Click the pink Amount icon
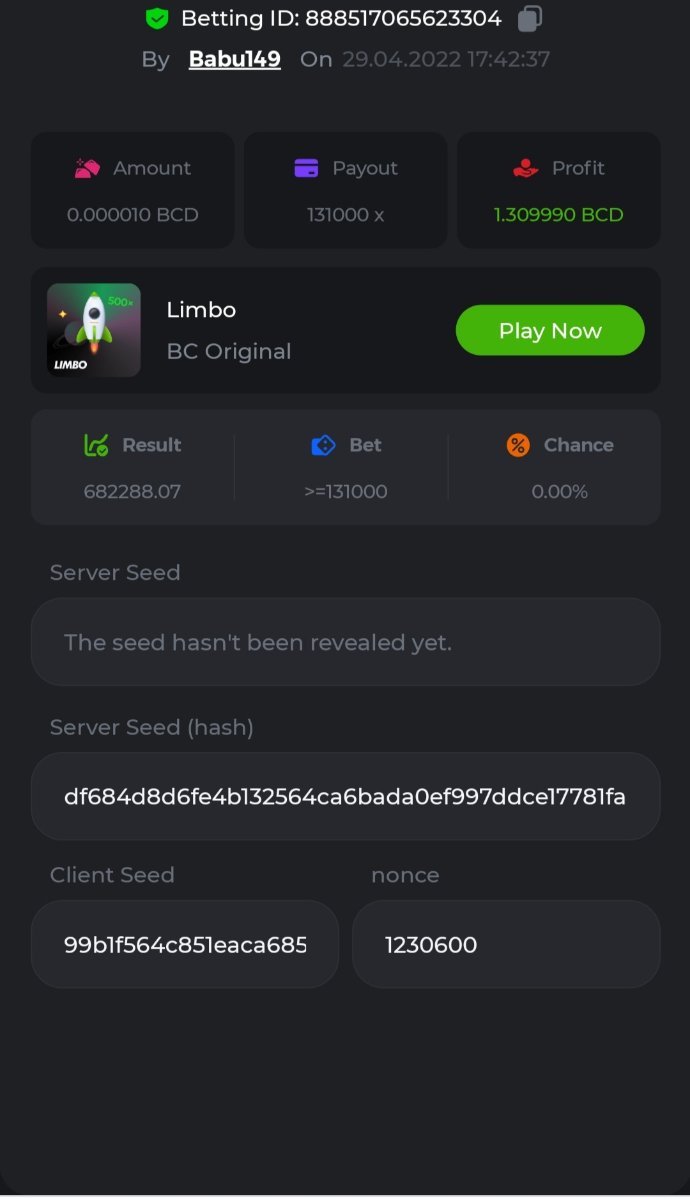Image resolution: width=690 pixels, height=1200 pixels. click(x=88, y=168)
